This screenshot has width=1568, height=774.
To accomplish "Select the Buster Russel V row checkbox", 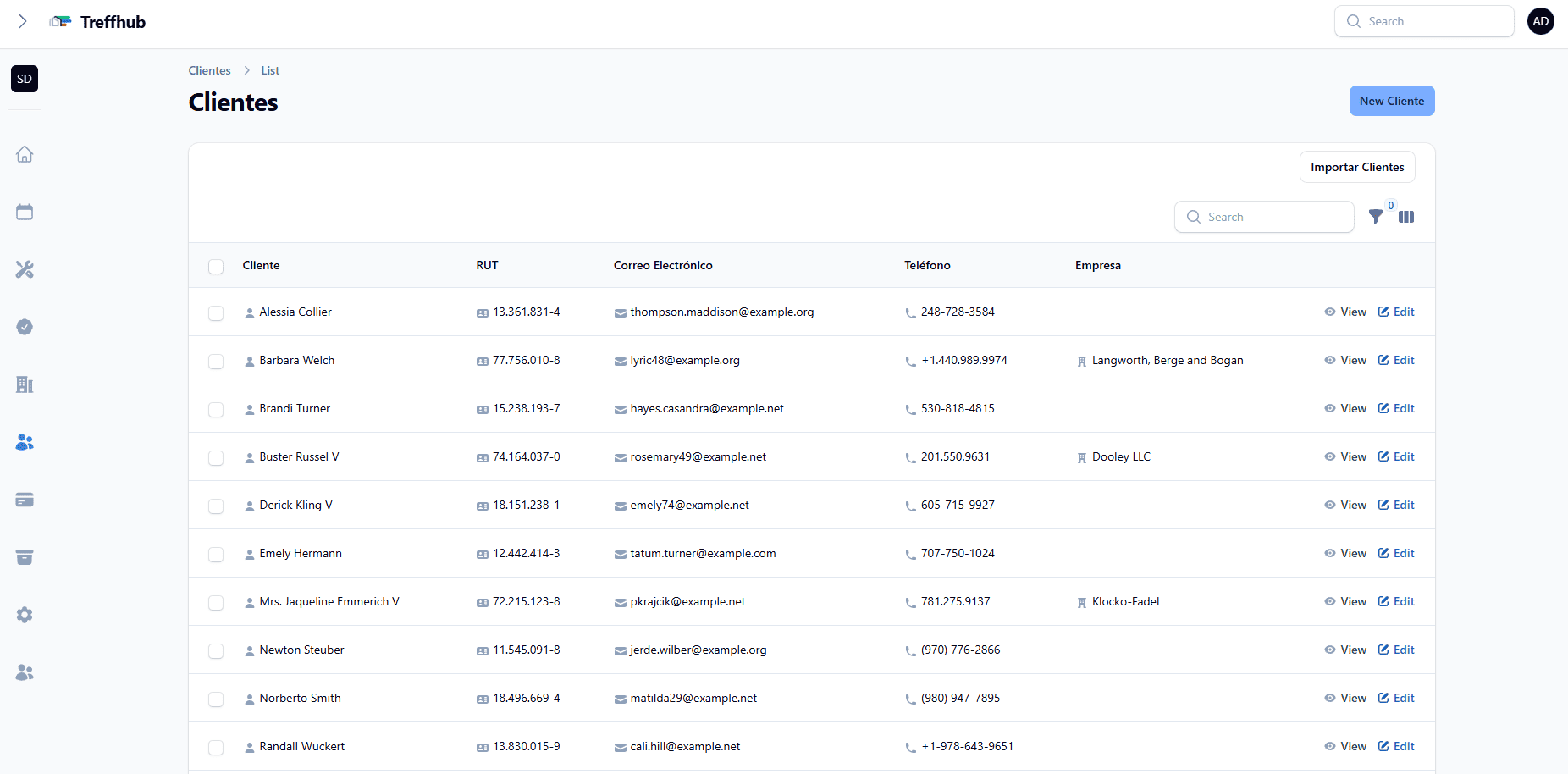I will click(x=216, y=458).
